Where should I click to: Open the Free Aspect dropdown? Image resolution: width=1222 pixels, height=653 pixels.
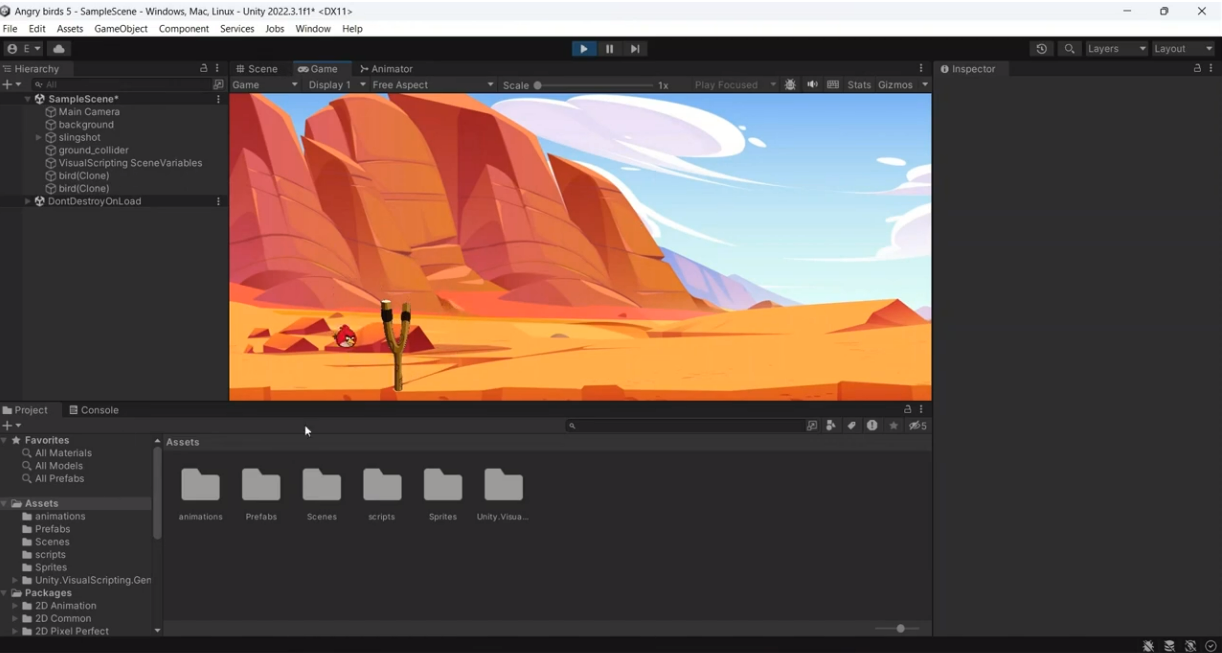(433, 85)
